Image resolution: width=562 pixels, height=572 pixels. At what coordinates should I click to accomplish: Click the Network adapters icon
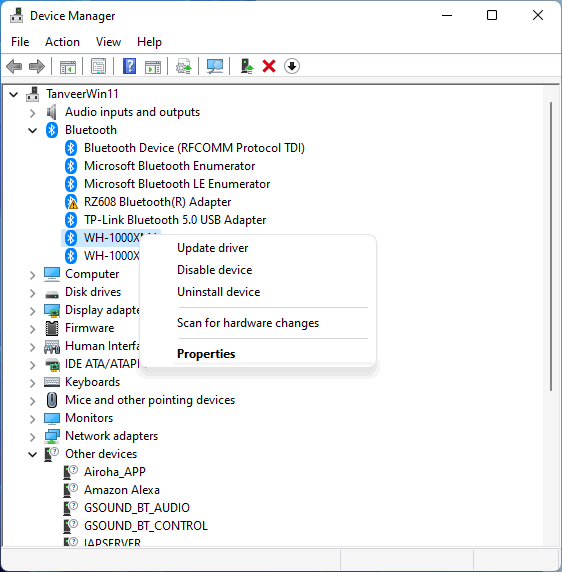point(52,436)
